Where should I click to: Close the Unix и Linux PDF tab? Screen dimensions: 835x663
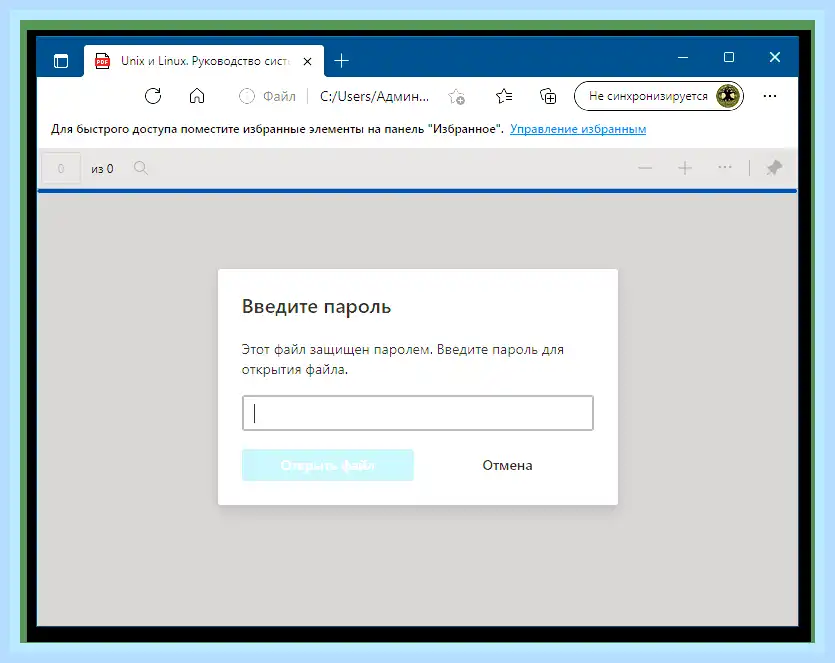pos(307,62)
